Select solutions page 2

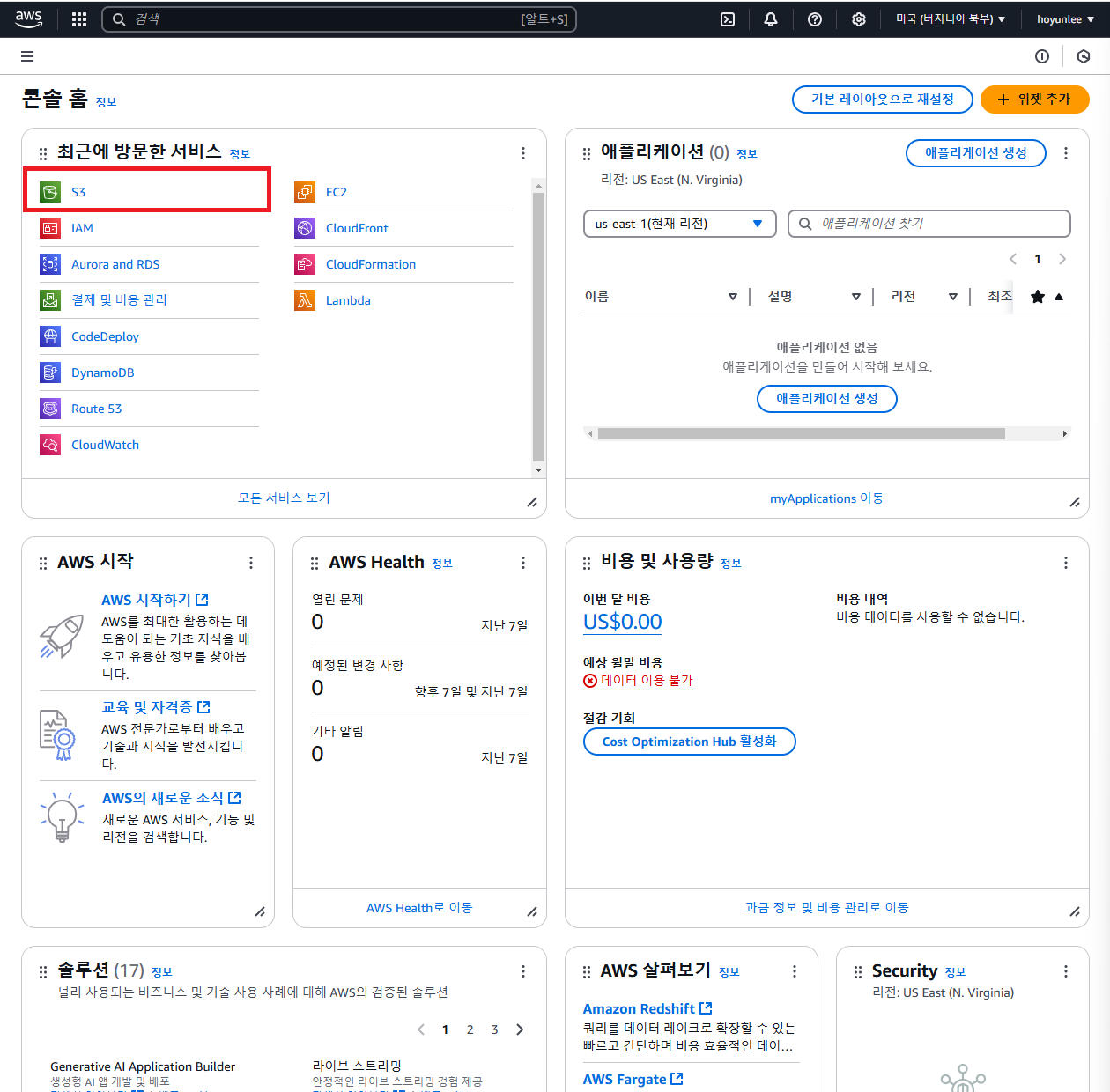point(470,1029)
